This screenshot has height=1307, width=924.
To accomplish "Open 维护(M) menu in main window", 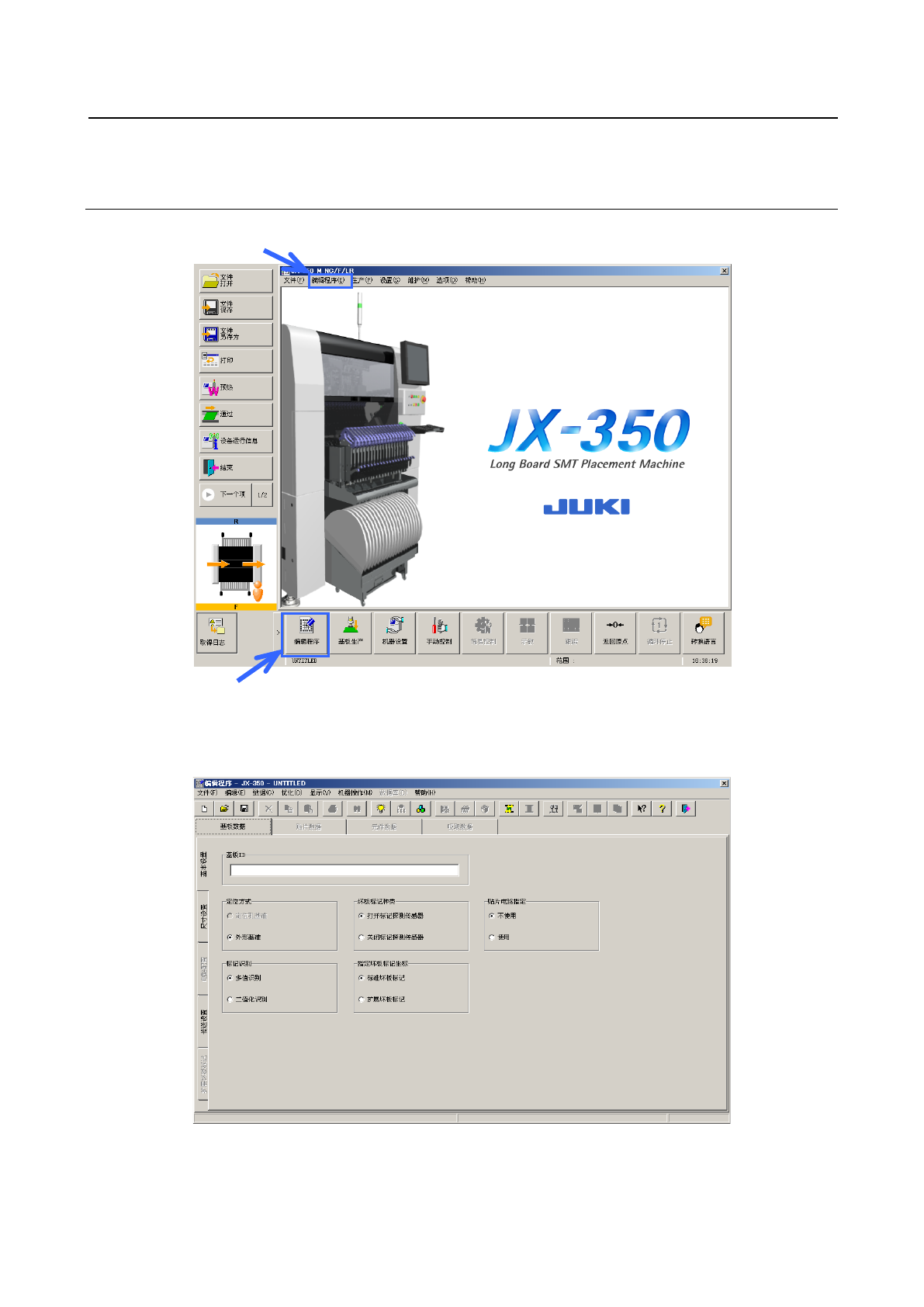I will (418, 280).
